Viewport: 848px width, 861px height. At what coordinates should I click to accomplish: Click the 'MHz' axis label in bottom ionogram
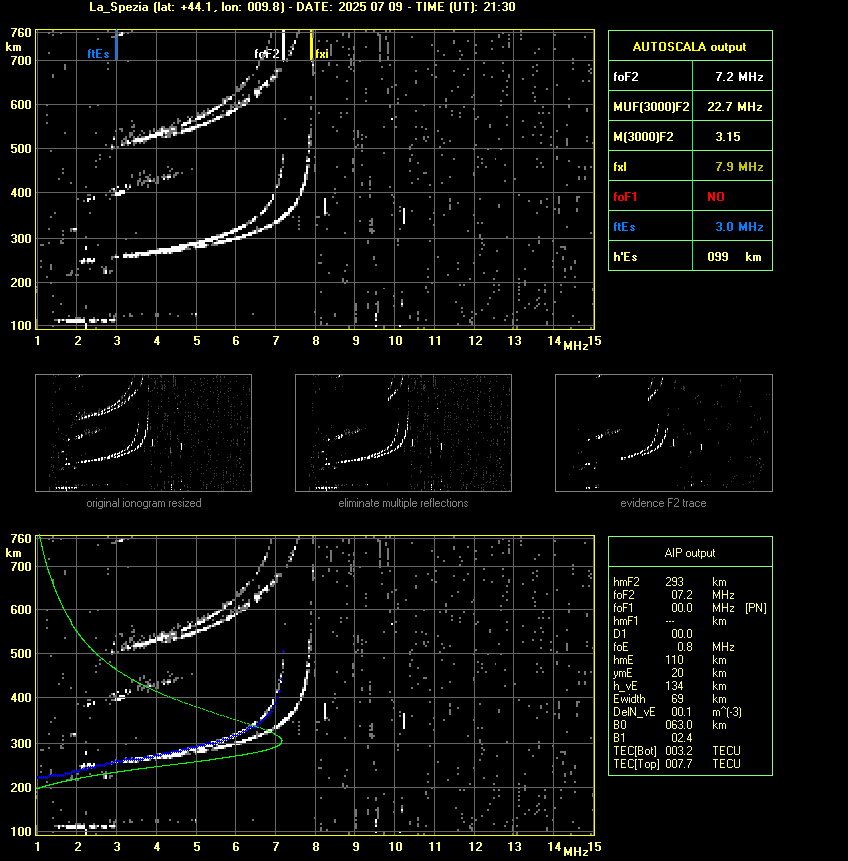point(576,851)
